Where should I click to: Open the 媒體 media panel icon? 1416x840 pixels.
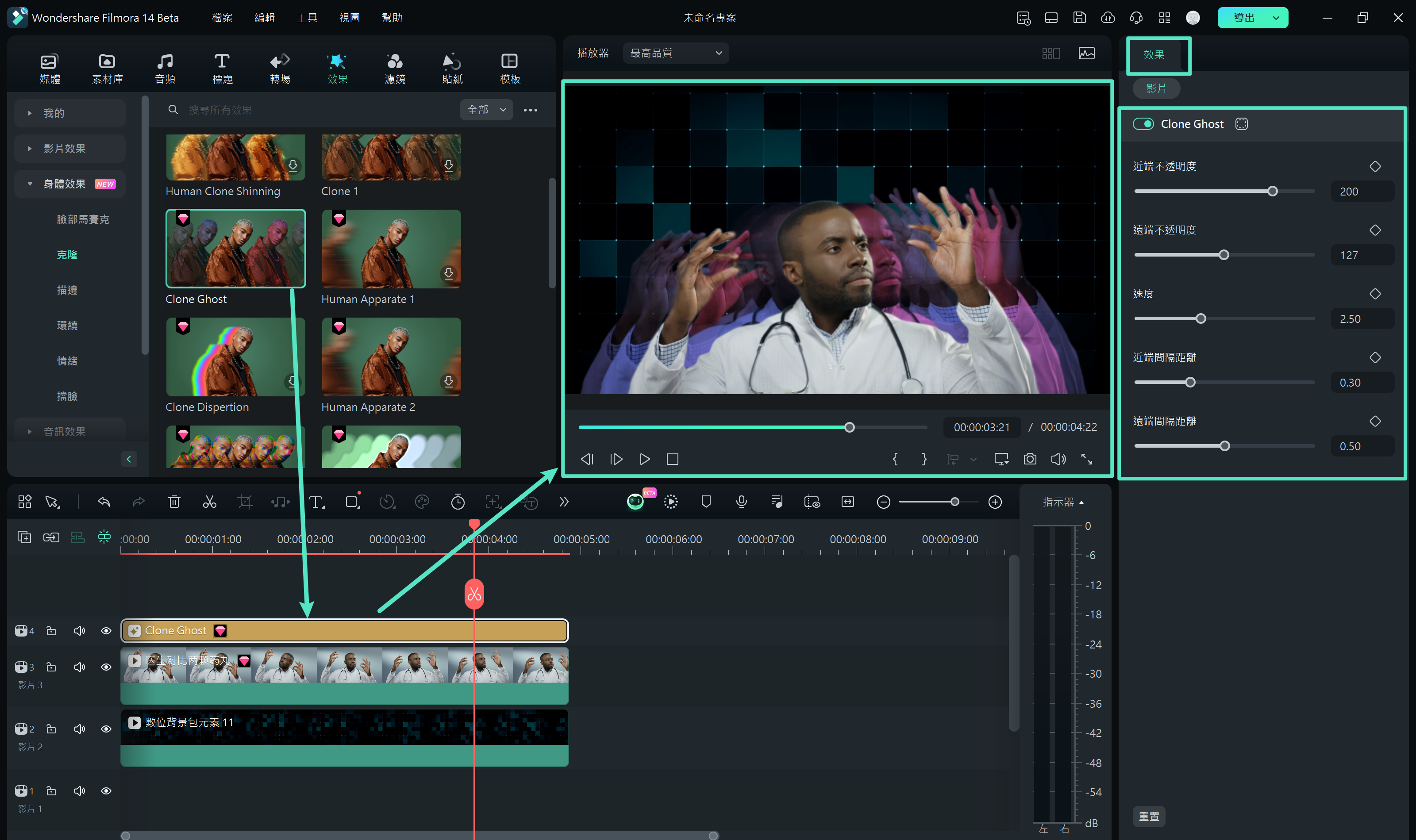pyautogui.click(x=49, y=69)
